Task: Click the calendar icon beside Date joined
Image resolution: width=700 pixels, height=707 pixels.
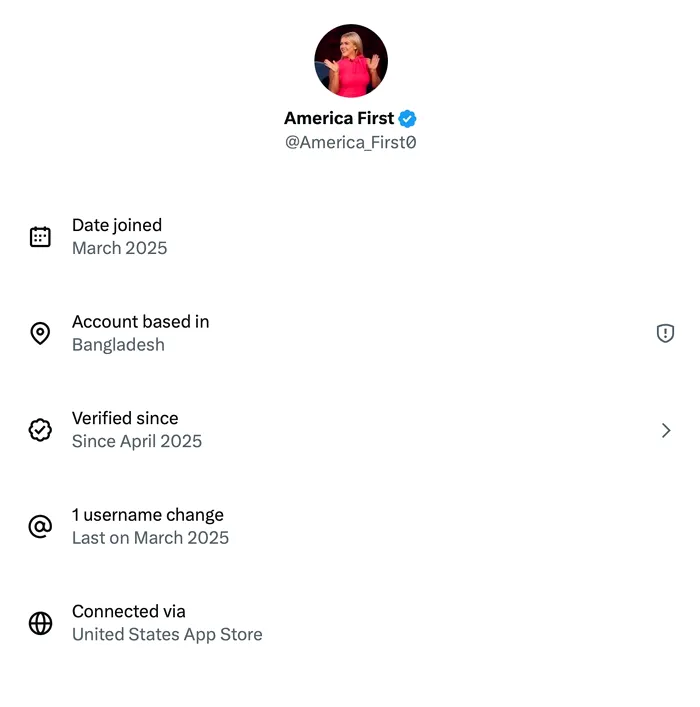Action: tap(40, 237)
